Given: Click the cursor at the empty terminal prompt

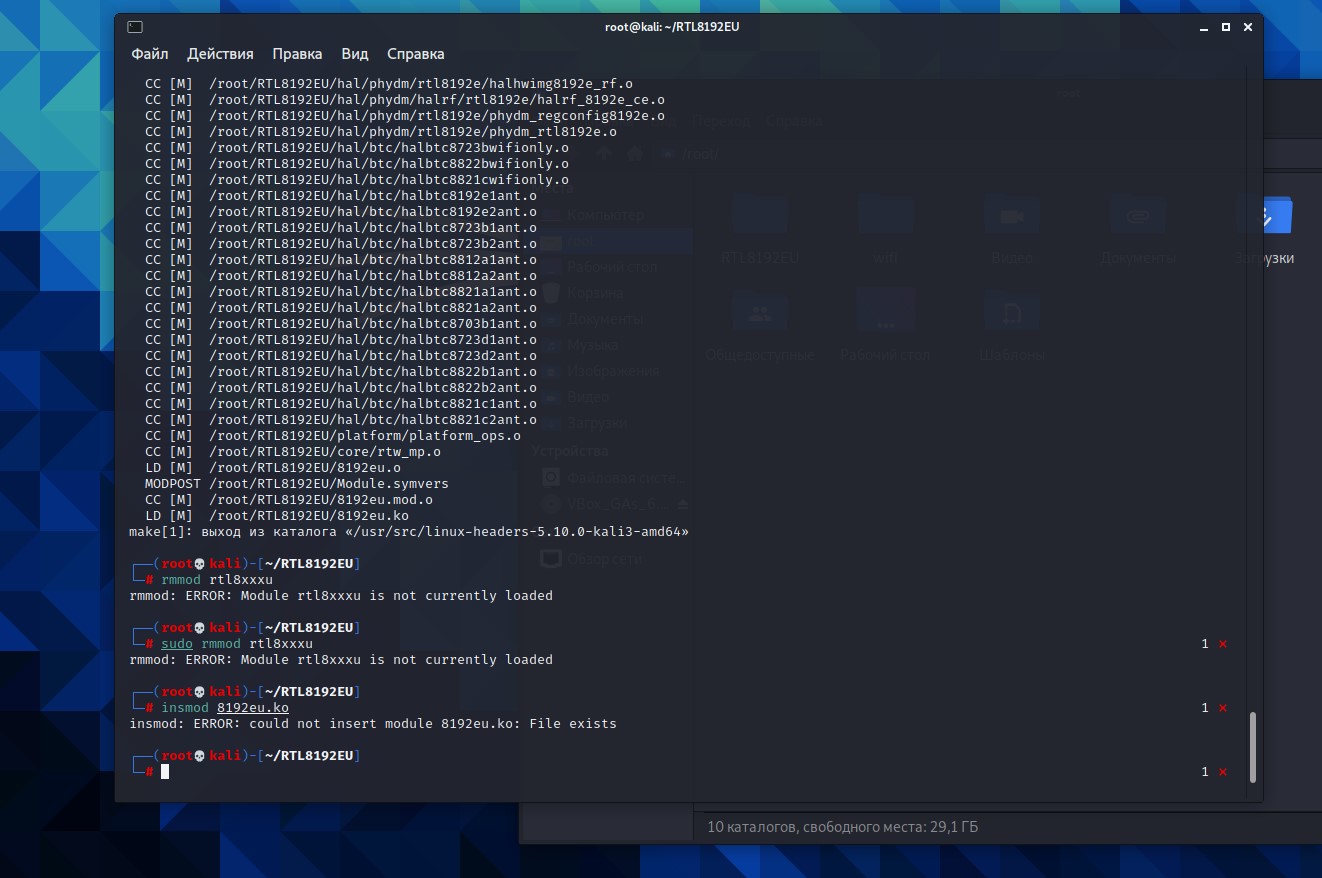Looking at the screenshot, I should pyautogui.click(x=165, y=771).
